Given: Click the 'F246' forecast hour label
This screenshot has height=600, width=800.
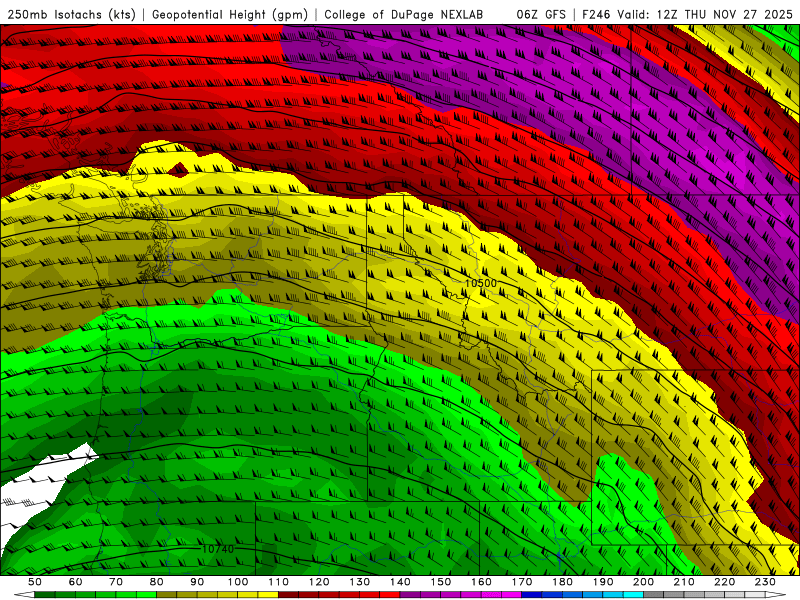Looking at the screenshot, I should coord(596,14).
